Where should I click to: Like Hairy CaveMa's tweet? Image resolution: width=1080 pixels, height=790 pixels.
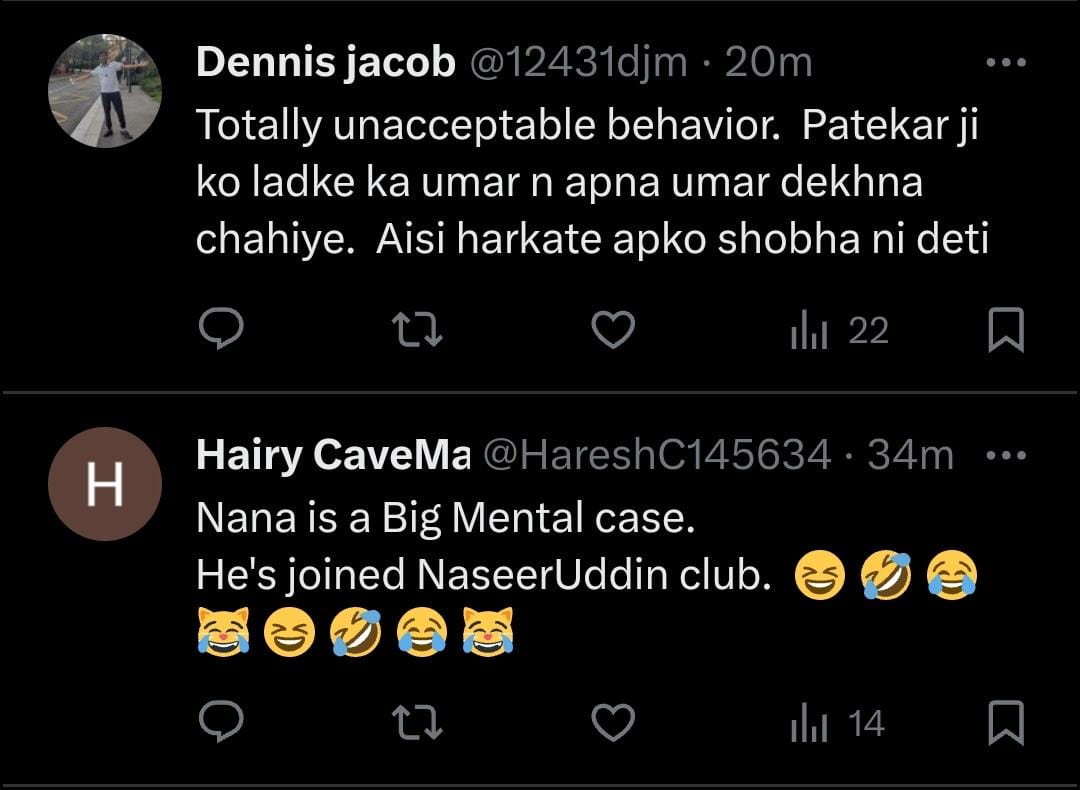coord(613,723)
